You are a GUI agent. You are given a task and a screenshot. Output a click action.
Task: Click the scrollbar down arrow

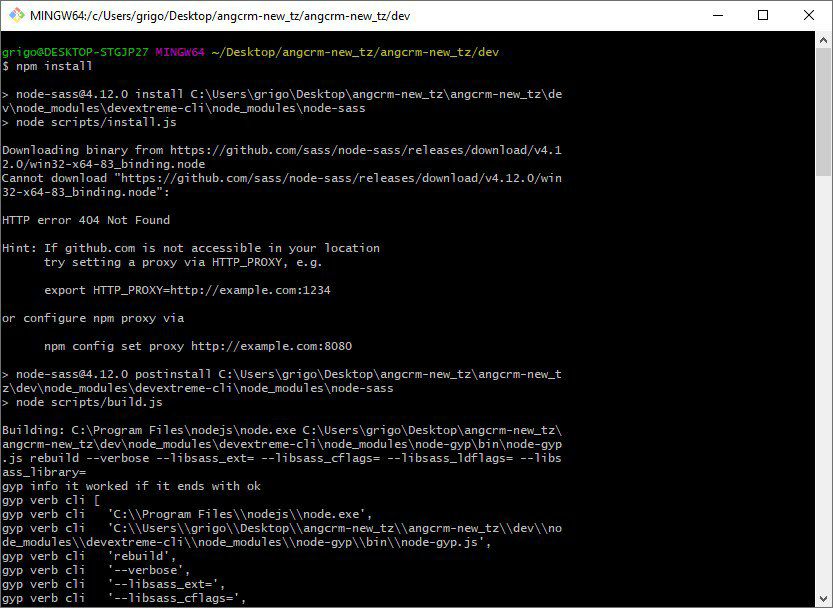click(823, 598)
